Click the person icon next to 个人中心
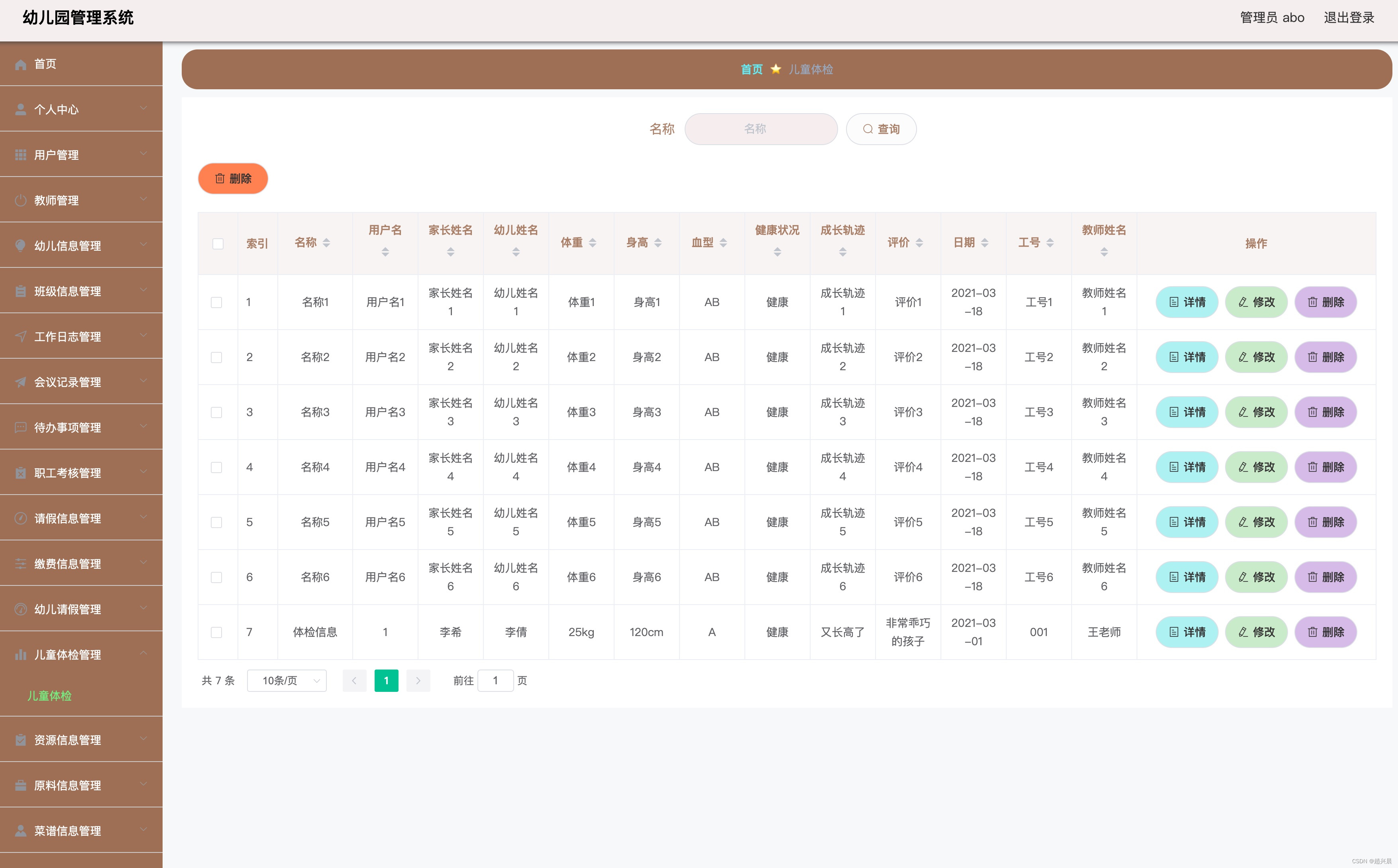 (21, 110)
